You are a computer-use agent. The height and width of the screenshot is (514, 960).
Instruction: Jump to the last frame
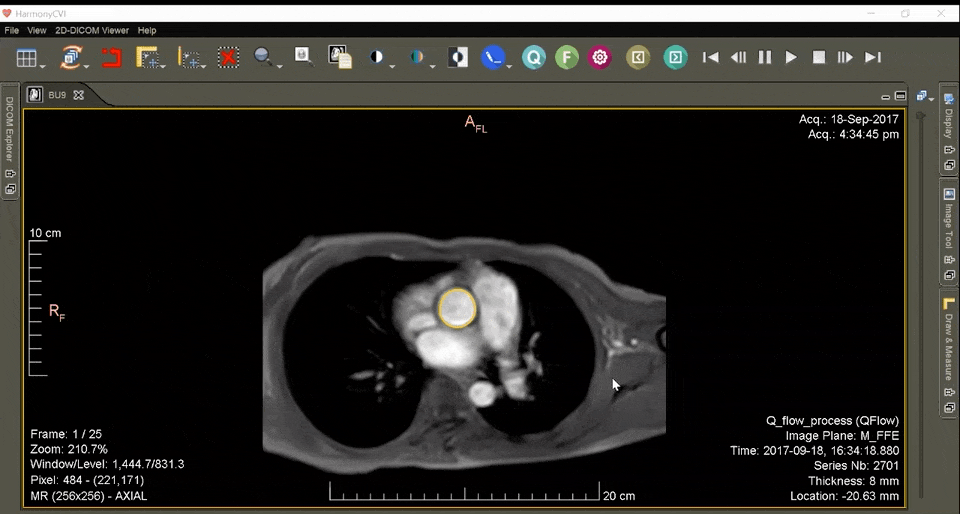[x=873, y=58]
